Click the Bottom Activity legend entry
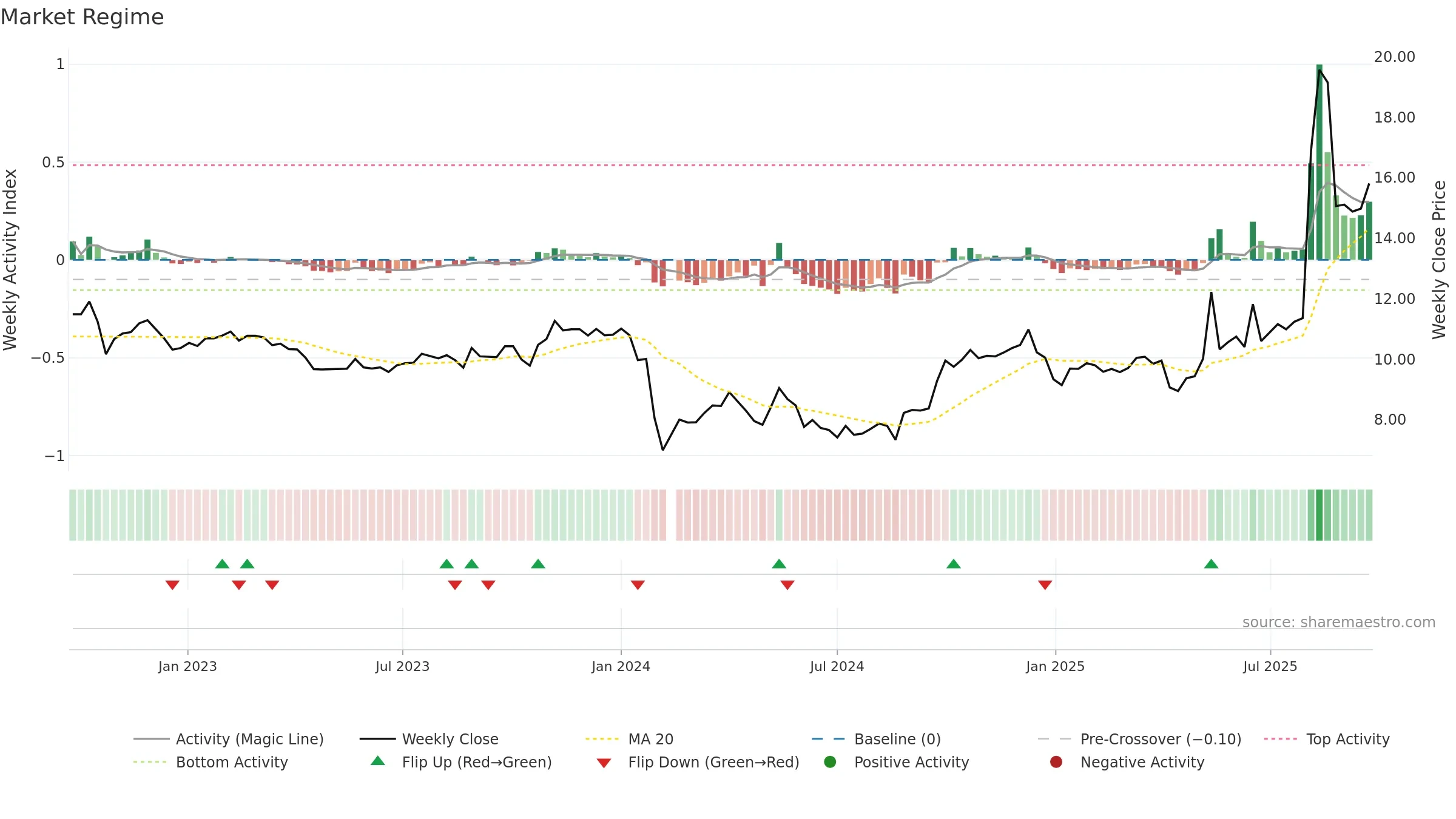The image size is (1456, 819). pyautogui.click(x=211, y=762)
